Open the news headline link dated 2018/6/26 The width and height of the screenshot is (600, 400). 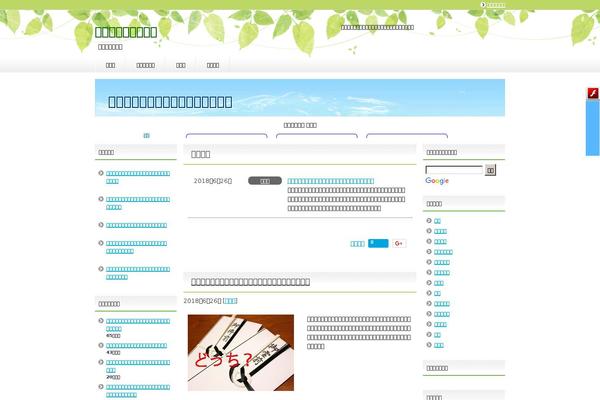[331, 181]
